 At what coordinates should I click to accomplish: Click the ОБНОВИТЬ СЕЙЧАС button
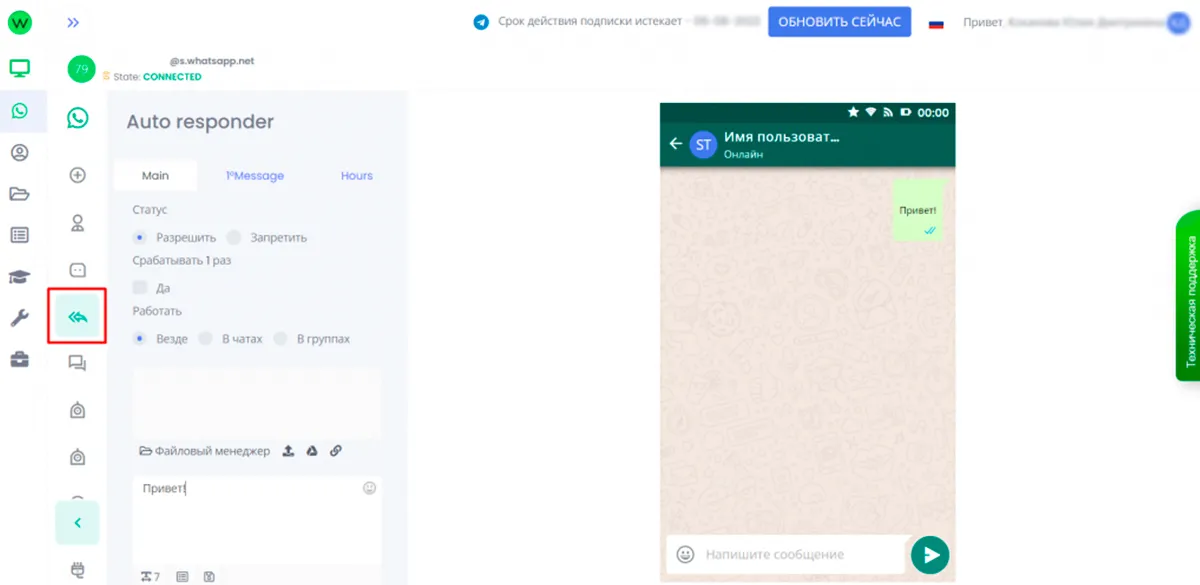(839, 21)
